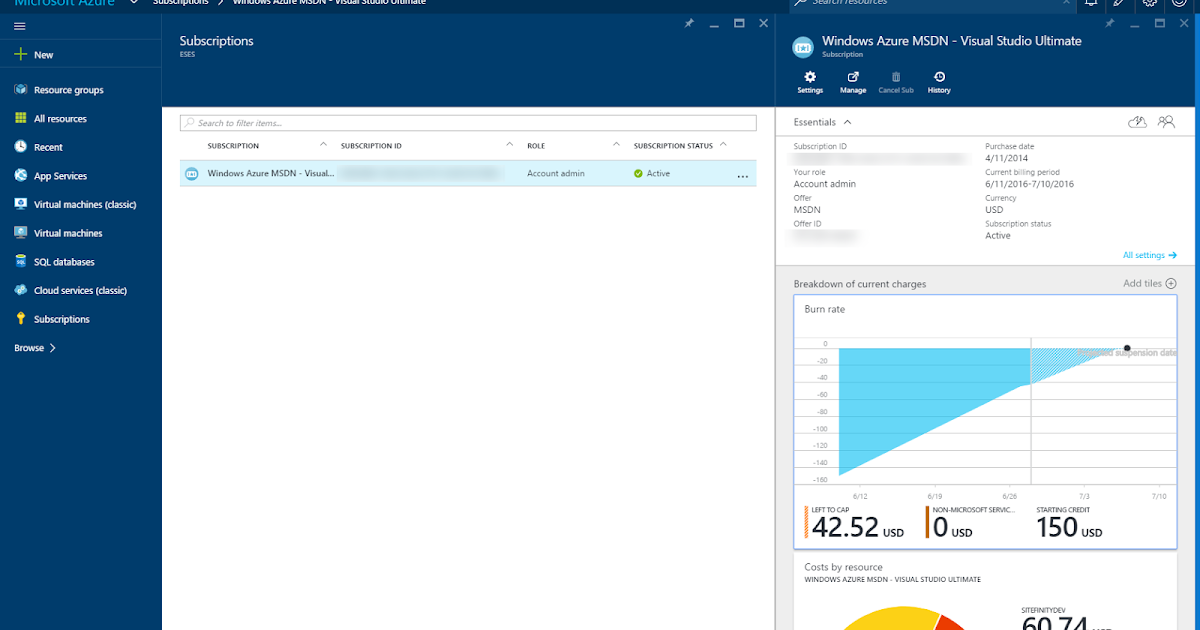
Task: Toggle the hamburger menu above New
Action: [18, 25]
